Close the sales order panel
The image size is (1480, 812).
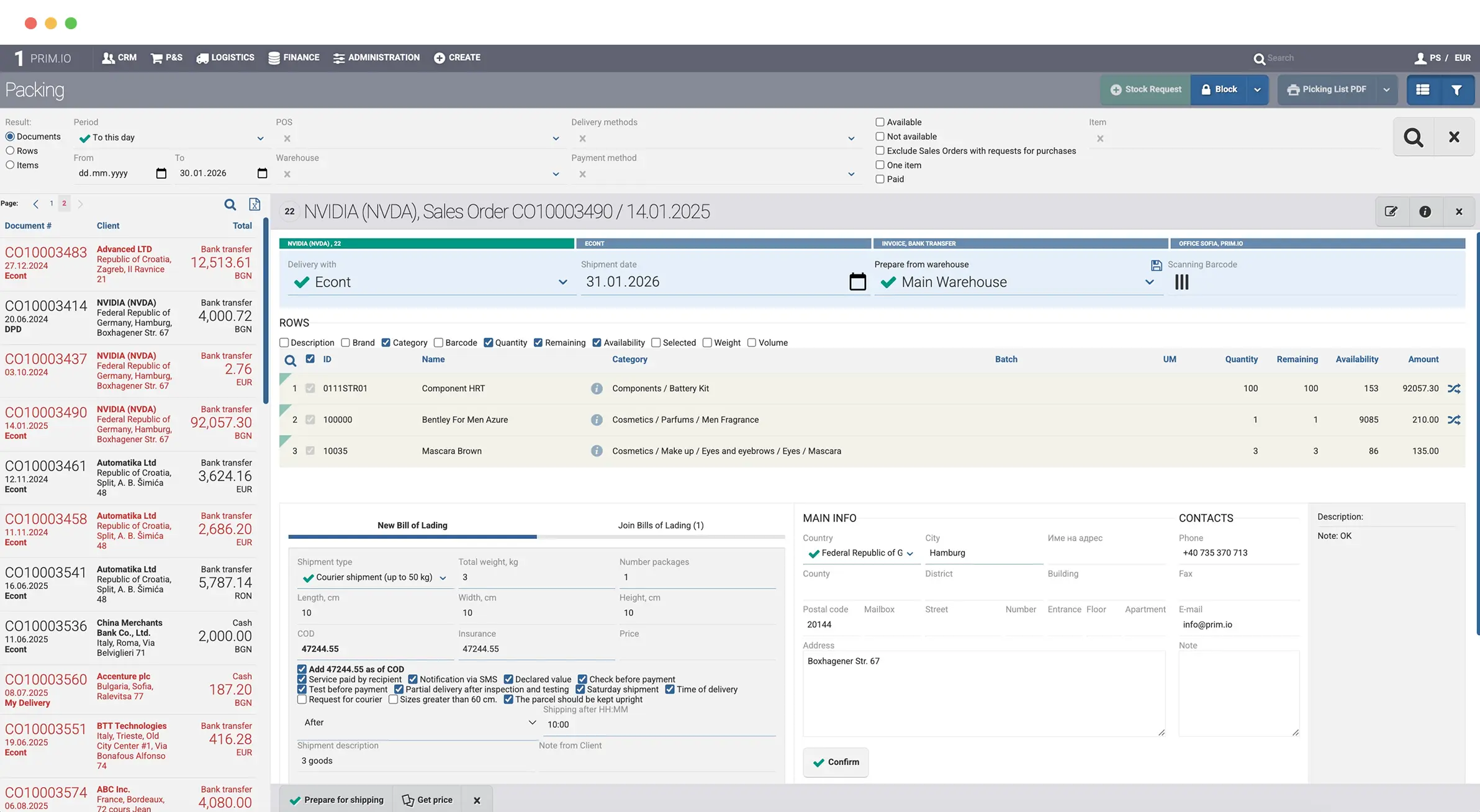tap(1459, 212)
